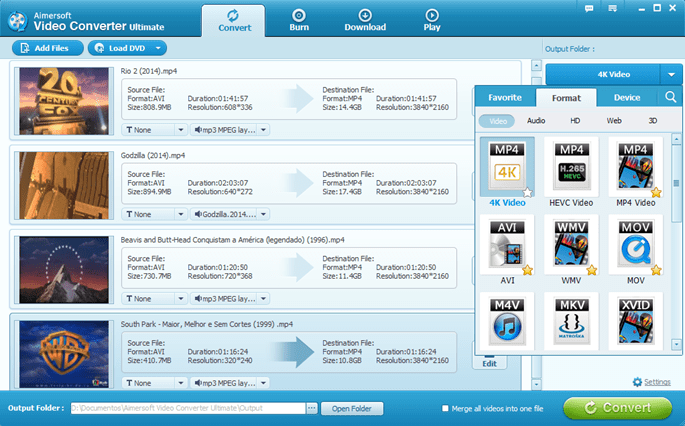Select the MP4 Video format icon

pos(636,168)
